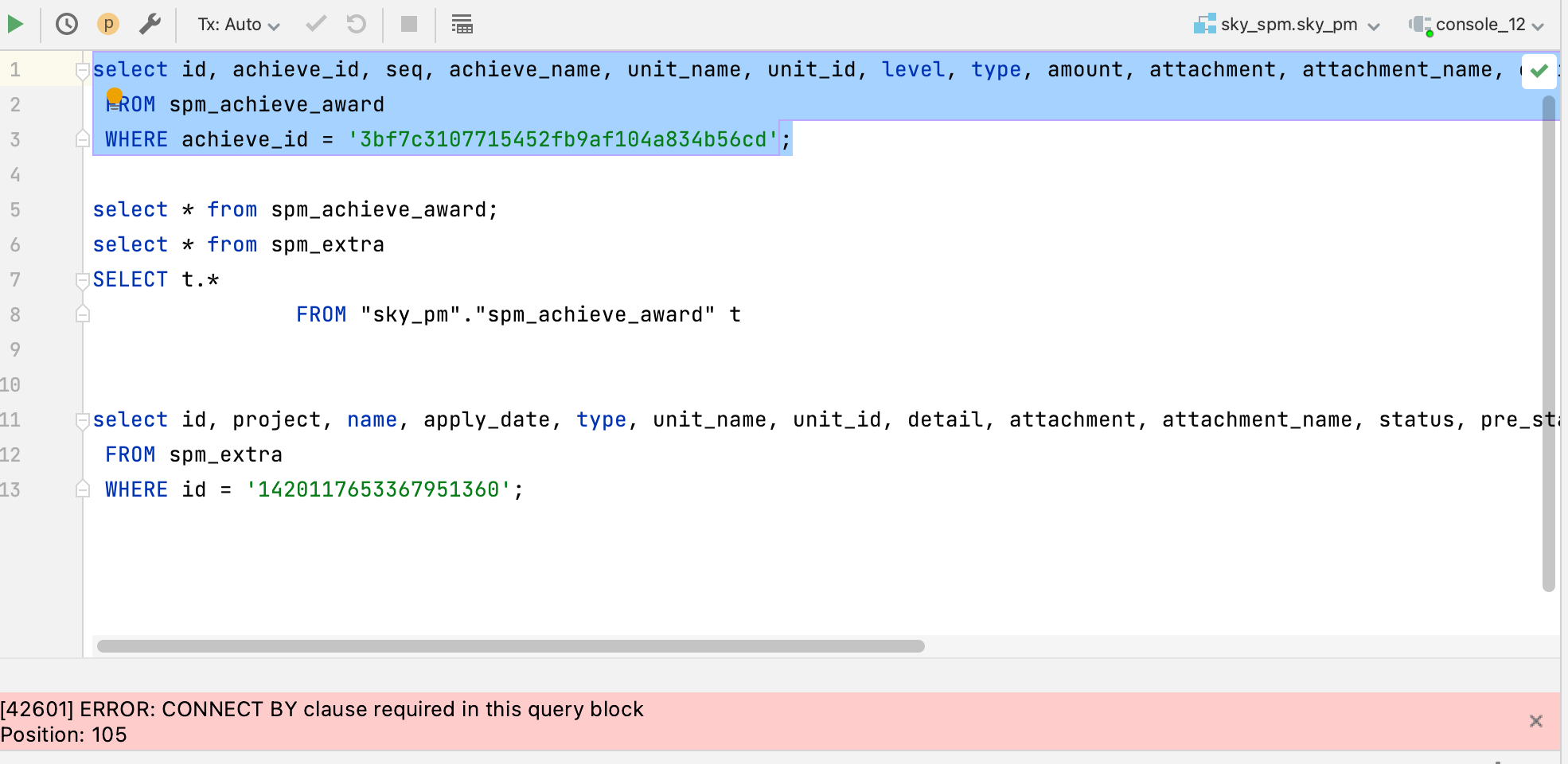
Task: Collapse the SELECT t.* statement fold
Action: click(81, 279)
